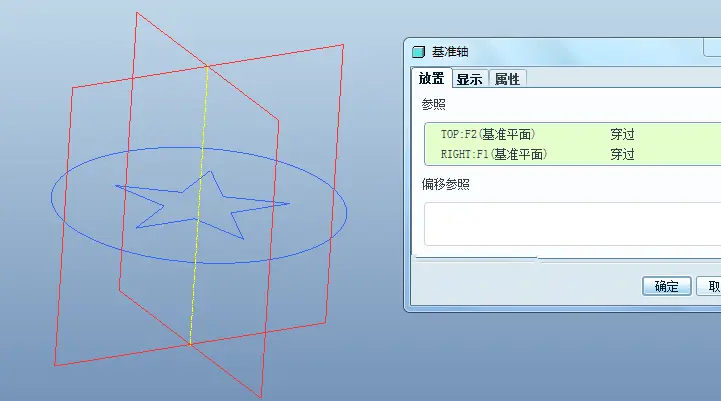Confirm with the 确定 button
Viewport: 721px width, 401px height.
(x=667, y=286)
